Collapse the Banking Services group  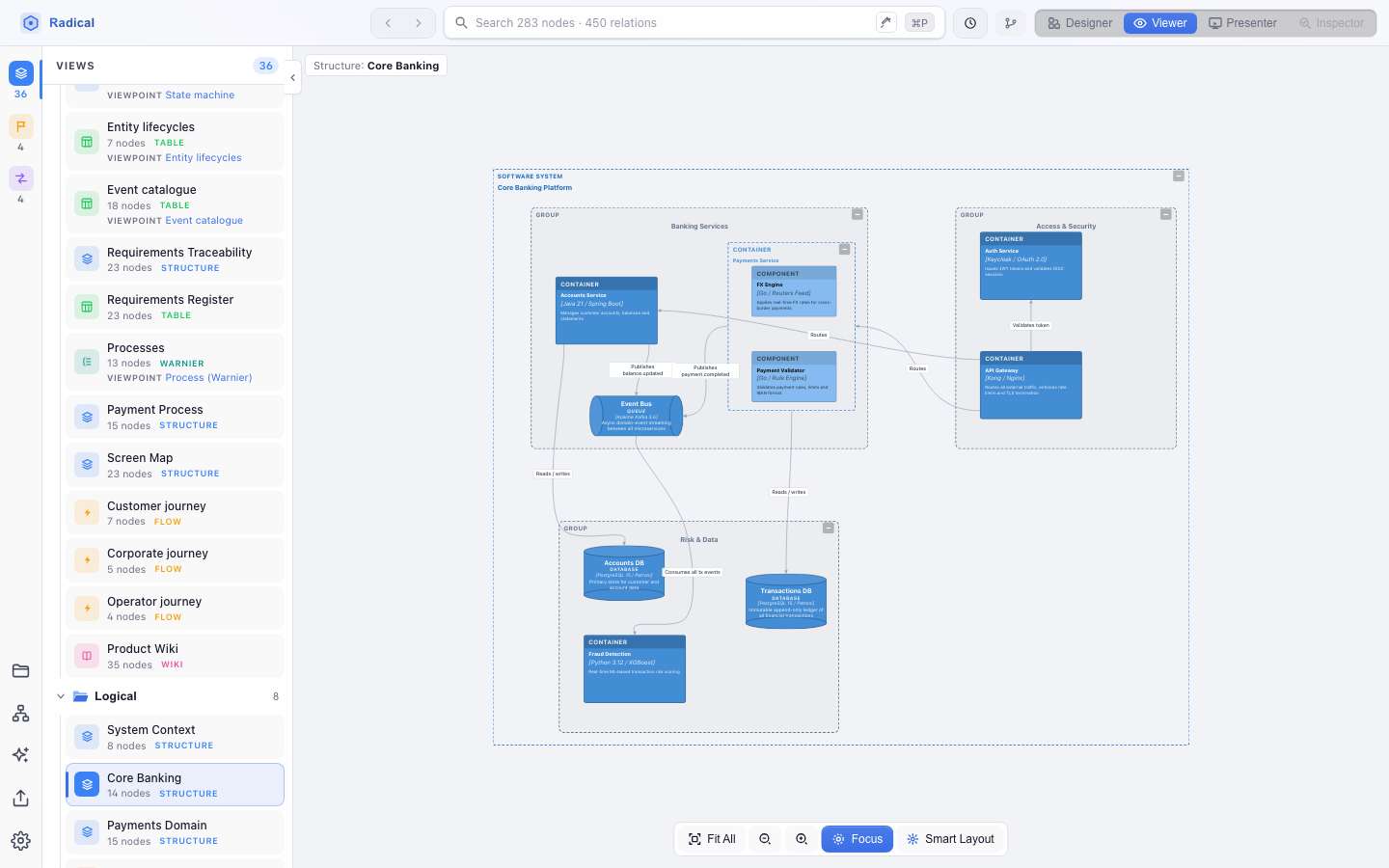point(857,214)
